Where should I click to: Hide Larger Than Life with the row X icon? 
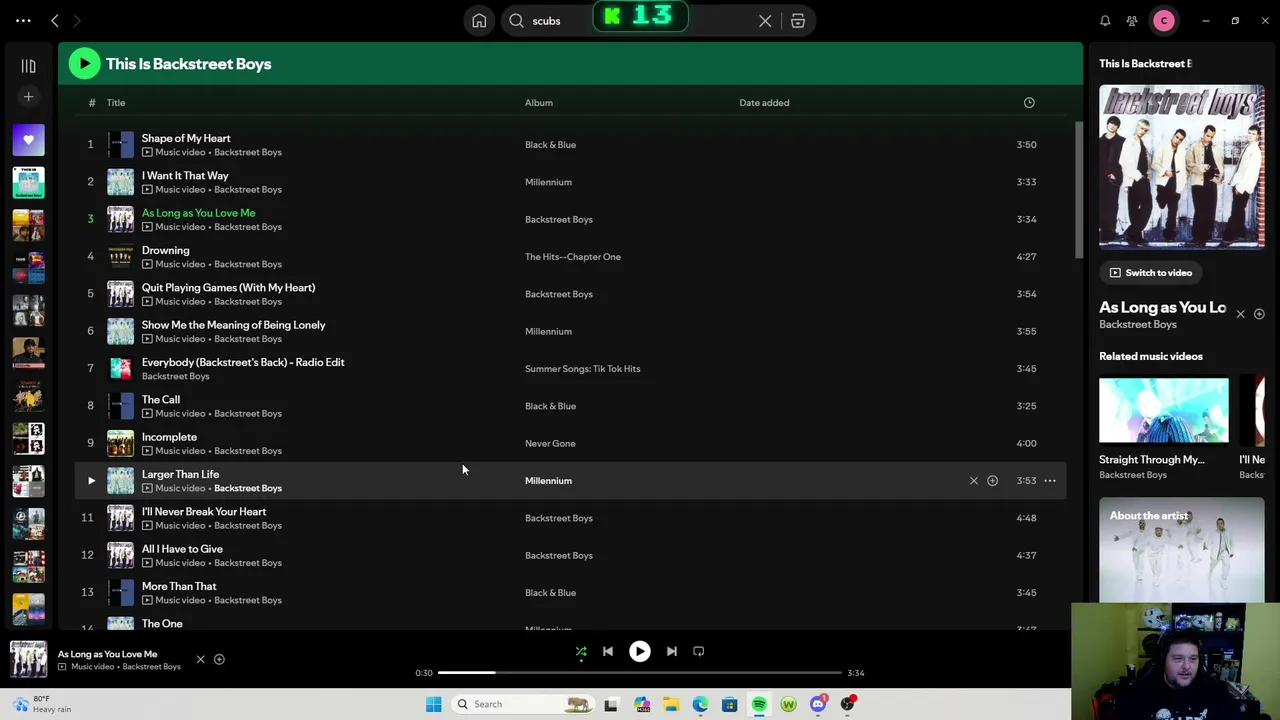973,481
